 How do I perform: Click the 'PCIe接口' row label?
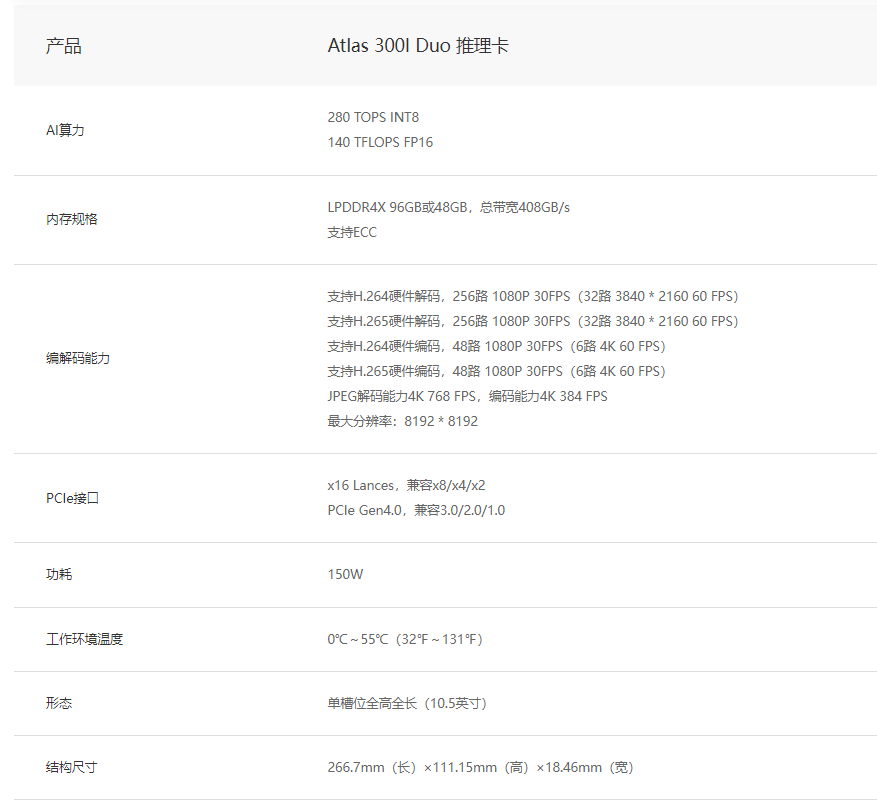(x=72, y=498)
